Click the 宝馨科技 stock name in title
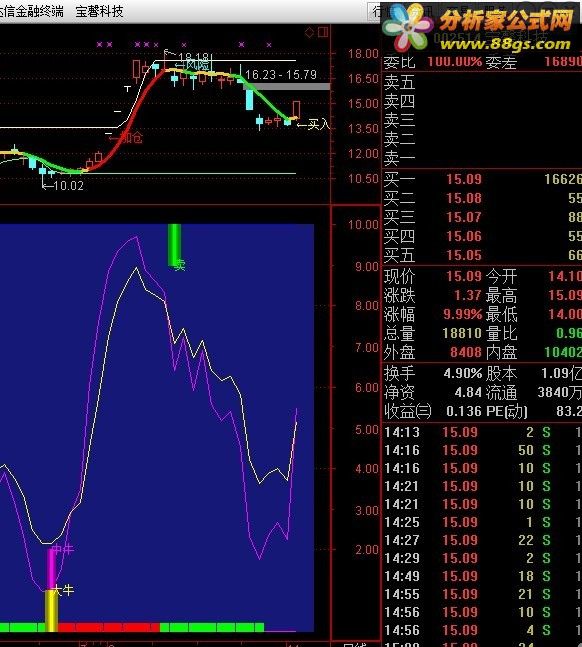Screen dimensions: 582x647 pos(99,11)
